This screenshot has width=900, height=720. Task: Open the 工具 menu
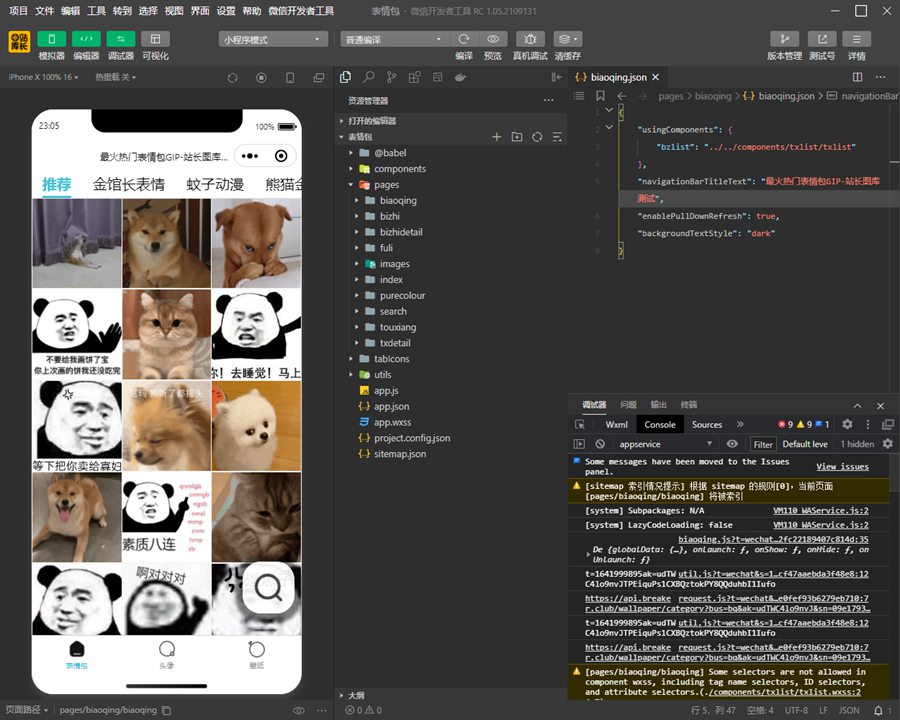[x=96, y=11]
